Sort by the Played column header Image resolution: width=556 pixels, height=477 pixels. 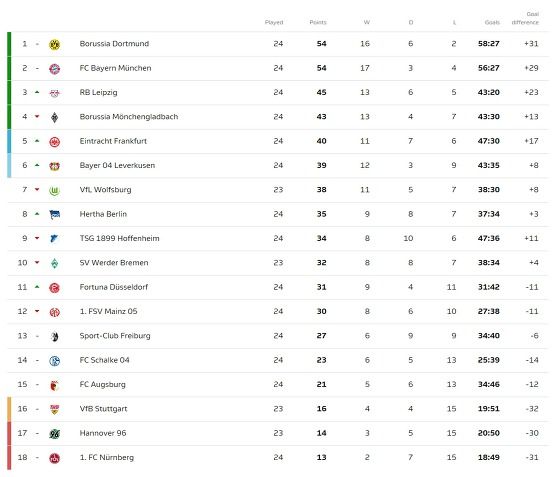[x=274, y=22]
